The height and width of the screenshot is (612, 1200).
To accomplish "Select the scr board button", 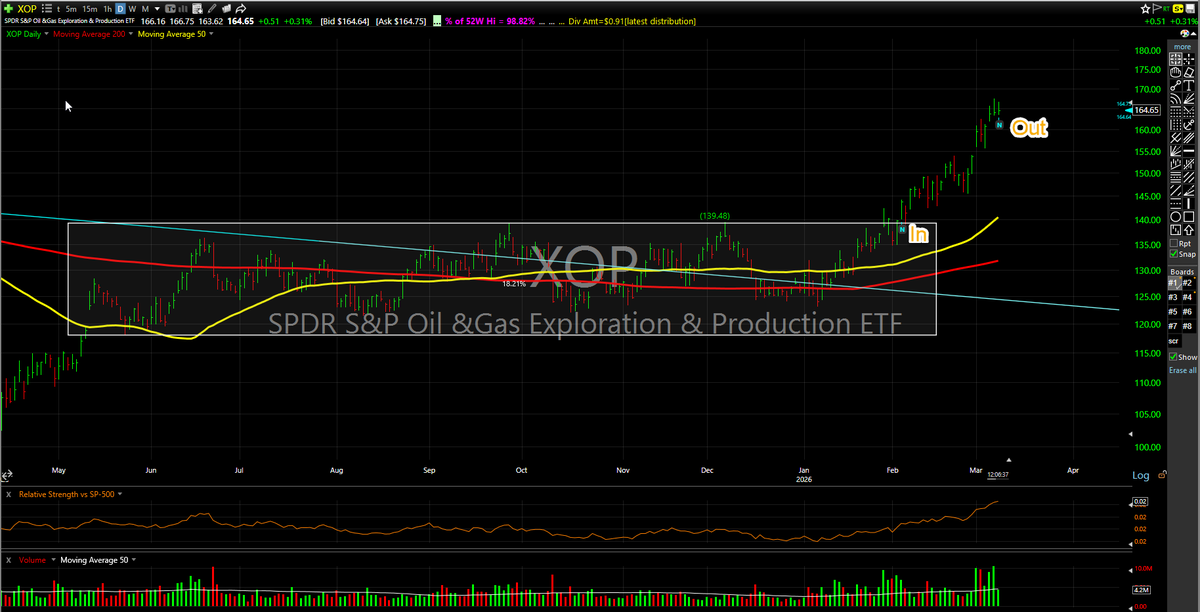I will pos(1173,341).
